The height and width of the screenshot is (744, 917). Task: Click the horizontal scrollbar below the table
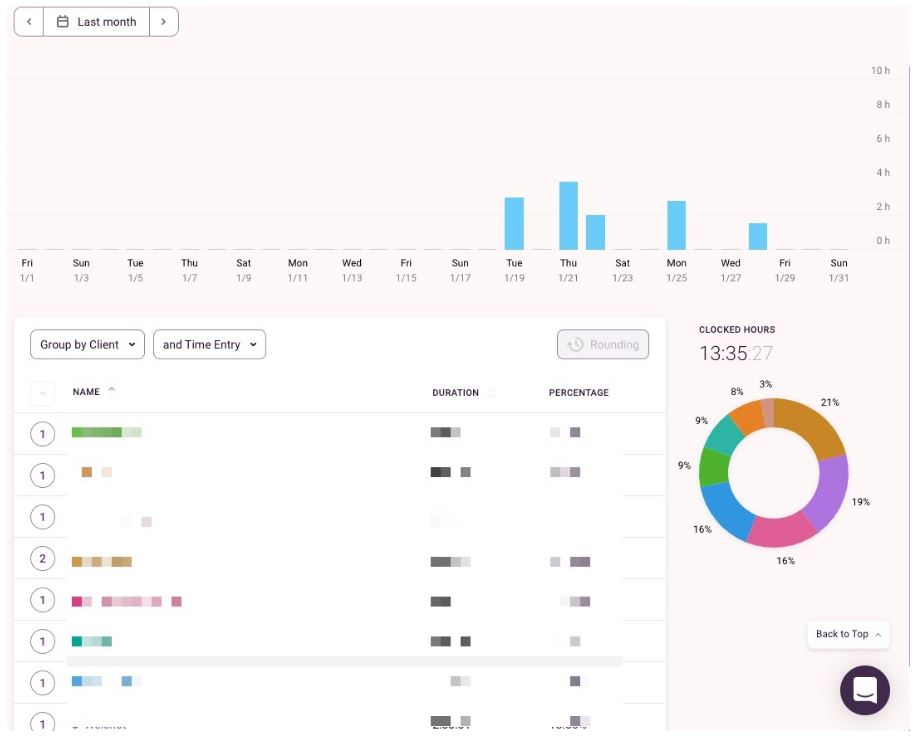(345, 661)
